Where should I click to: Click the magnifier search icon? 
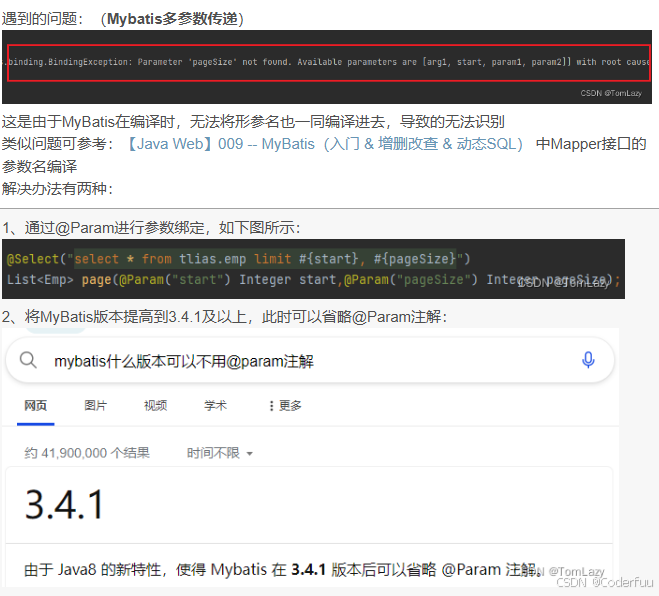pyautogui.click(x=28, y=360)
